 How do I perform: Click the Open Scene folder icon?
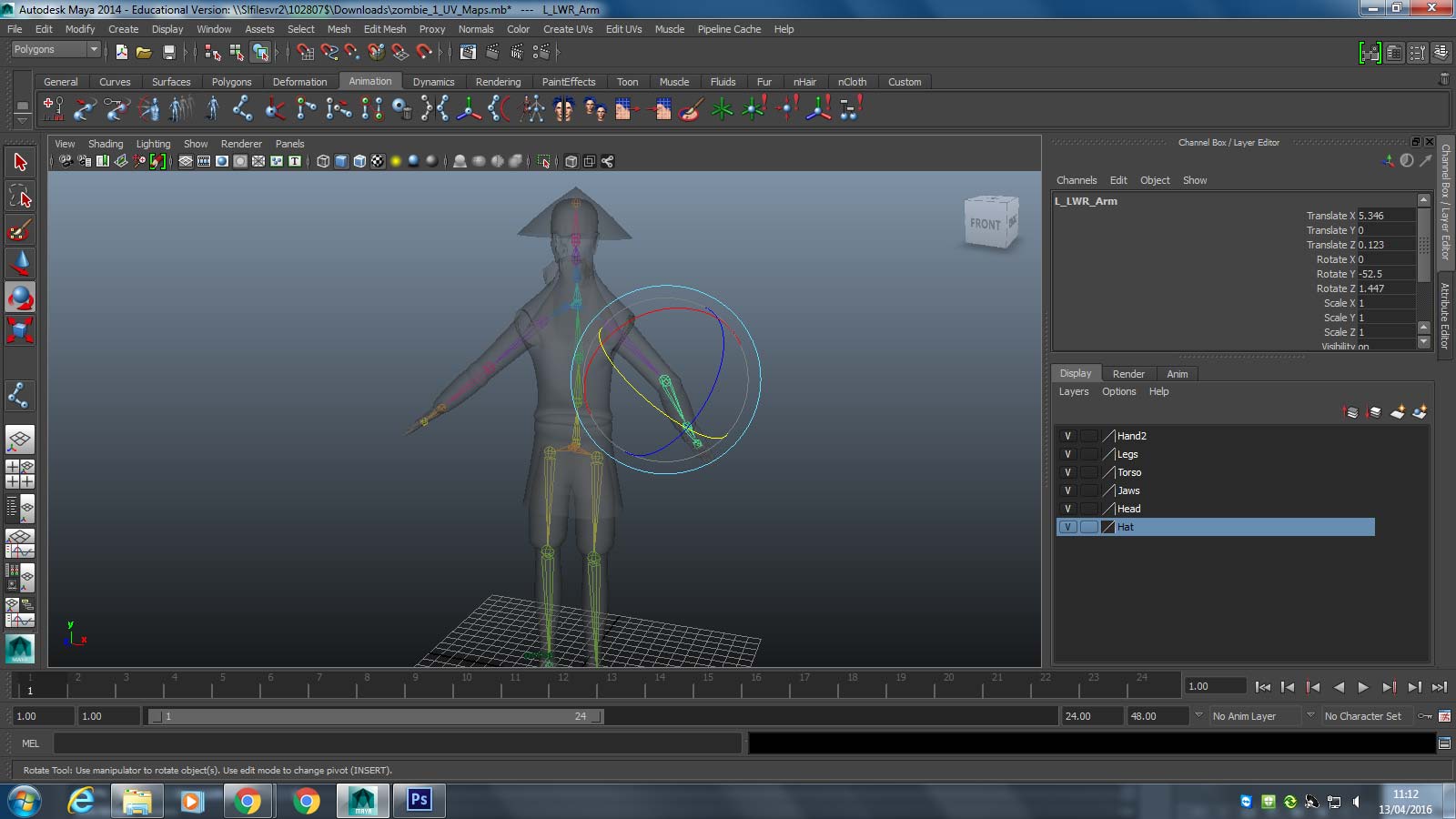(144, 52)
